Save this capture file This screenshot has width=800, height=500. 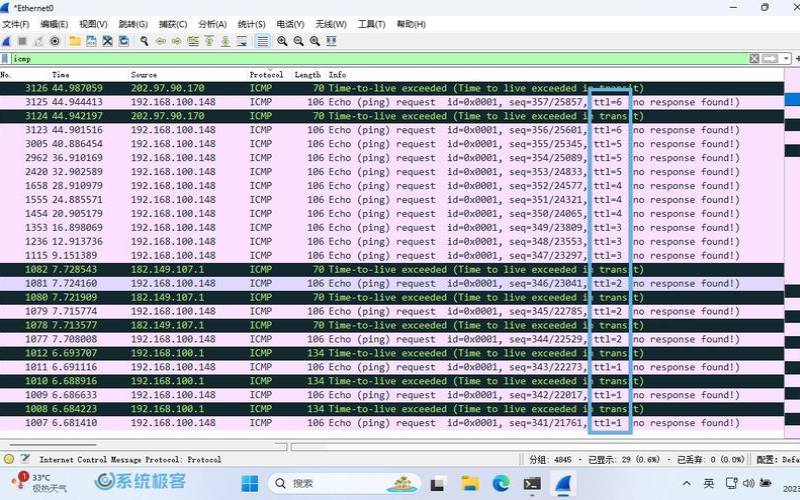91,41
